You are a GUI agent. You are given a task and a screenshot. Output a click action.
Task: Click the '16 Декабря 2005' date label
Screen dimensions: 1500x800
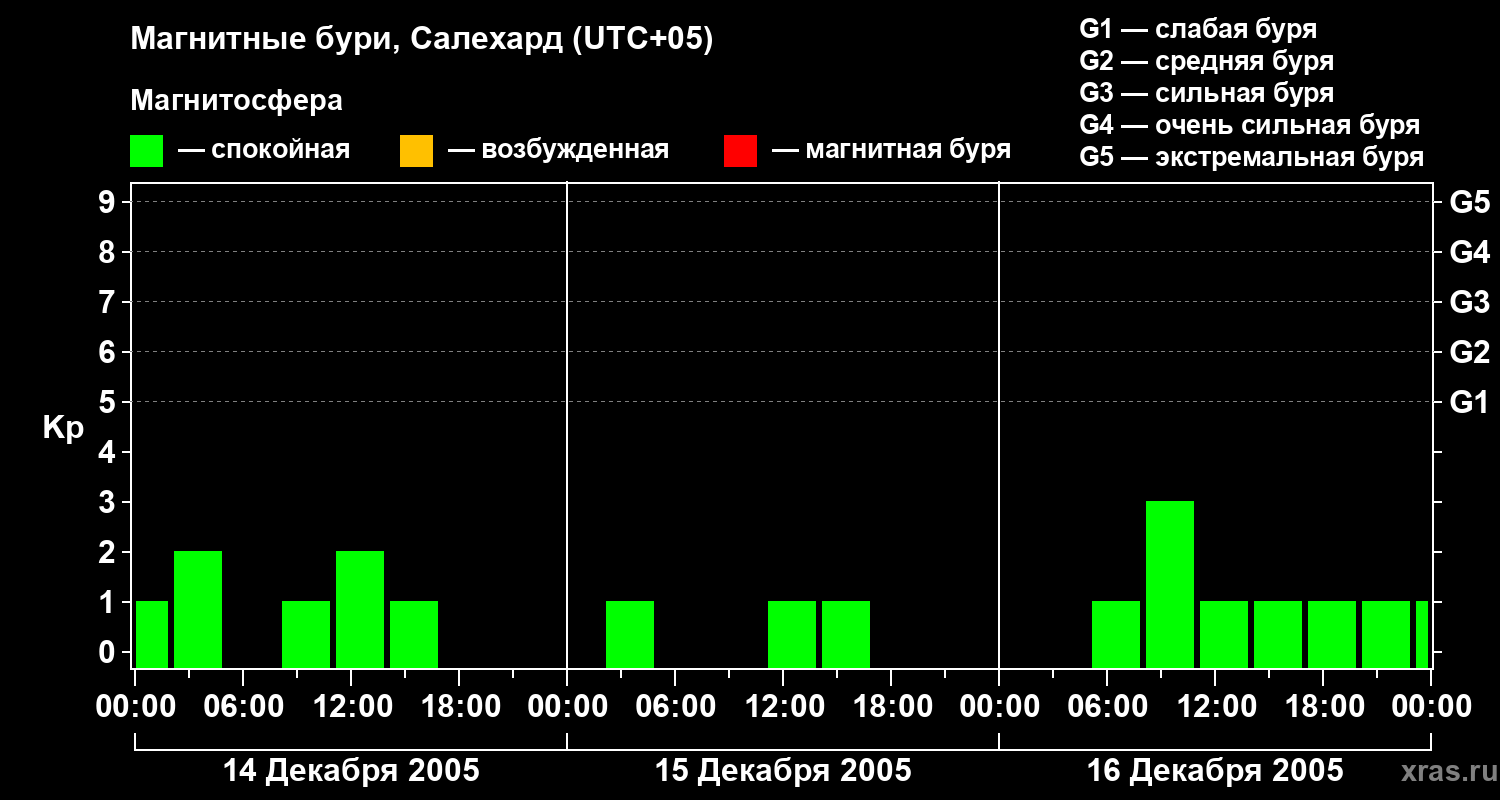1215,771
